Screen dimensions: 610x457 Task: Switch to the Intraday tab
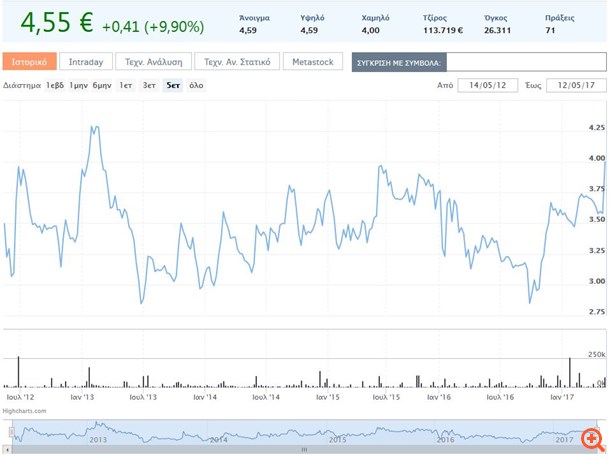click(86, 62)
